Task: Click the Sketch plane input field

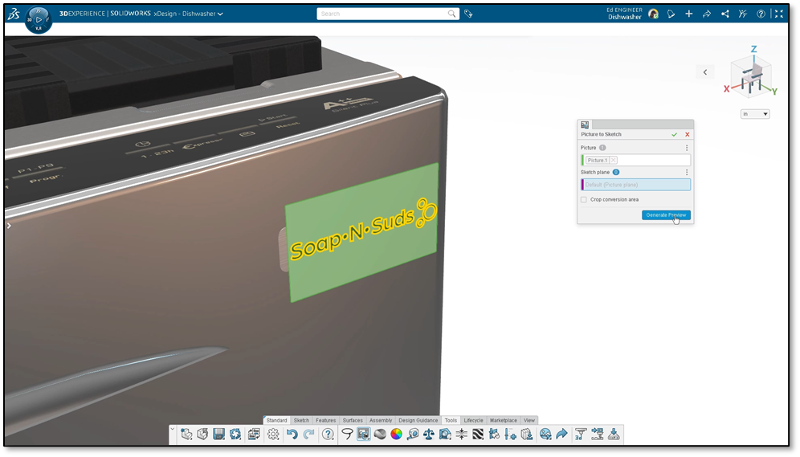Action: pyautogui.click(x=636, y=185)
